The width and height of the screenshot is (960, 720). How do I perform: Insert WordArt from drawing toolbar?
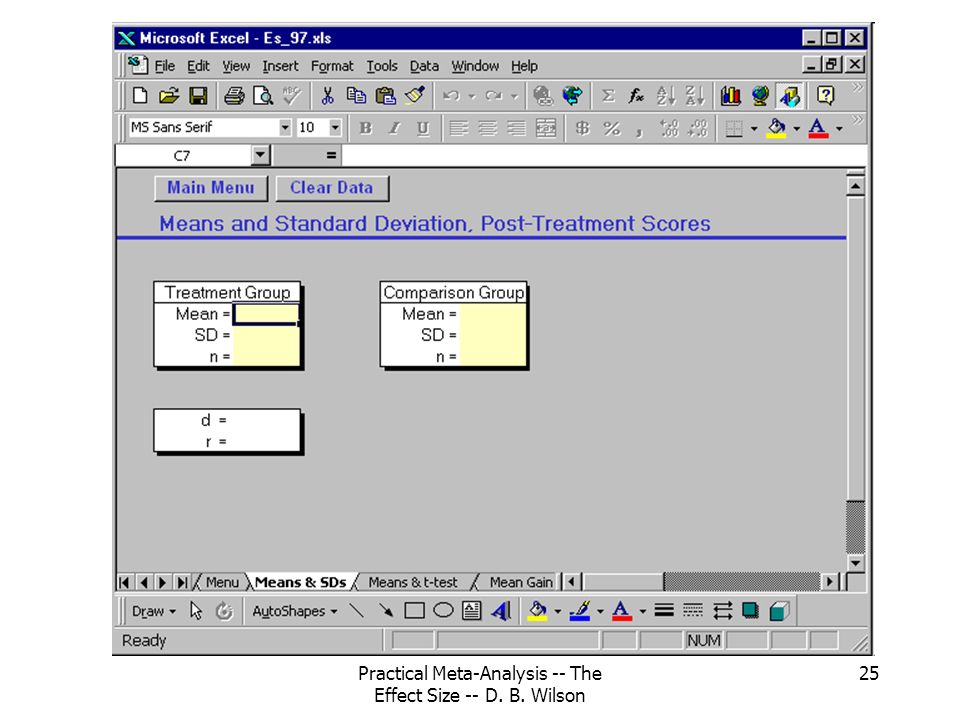pos(501,610)
